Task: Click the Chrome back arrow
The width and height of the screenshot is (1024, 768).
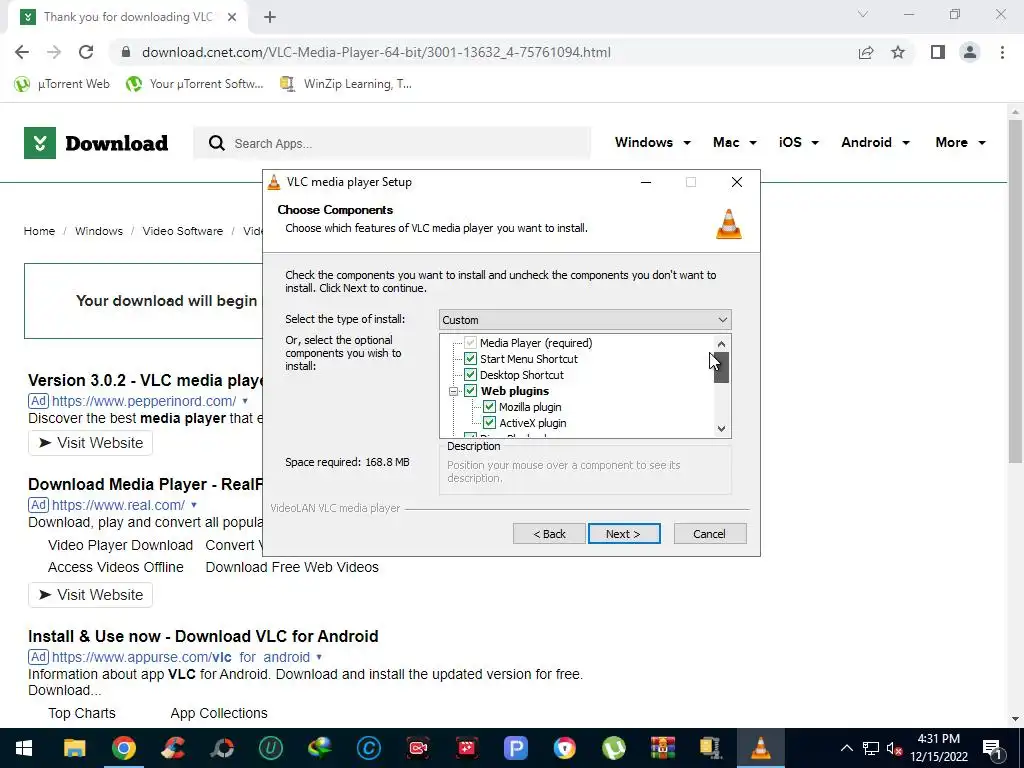Action: click(x=22, y=52)
